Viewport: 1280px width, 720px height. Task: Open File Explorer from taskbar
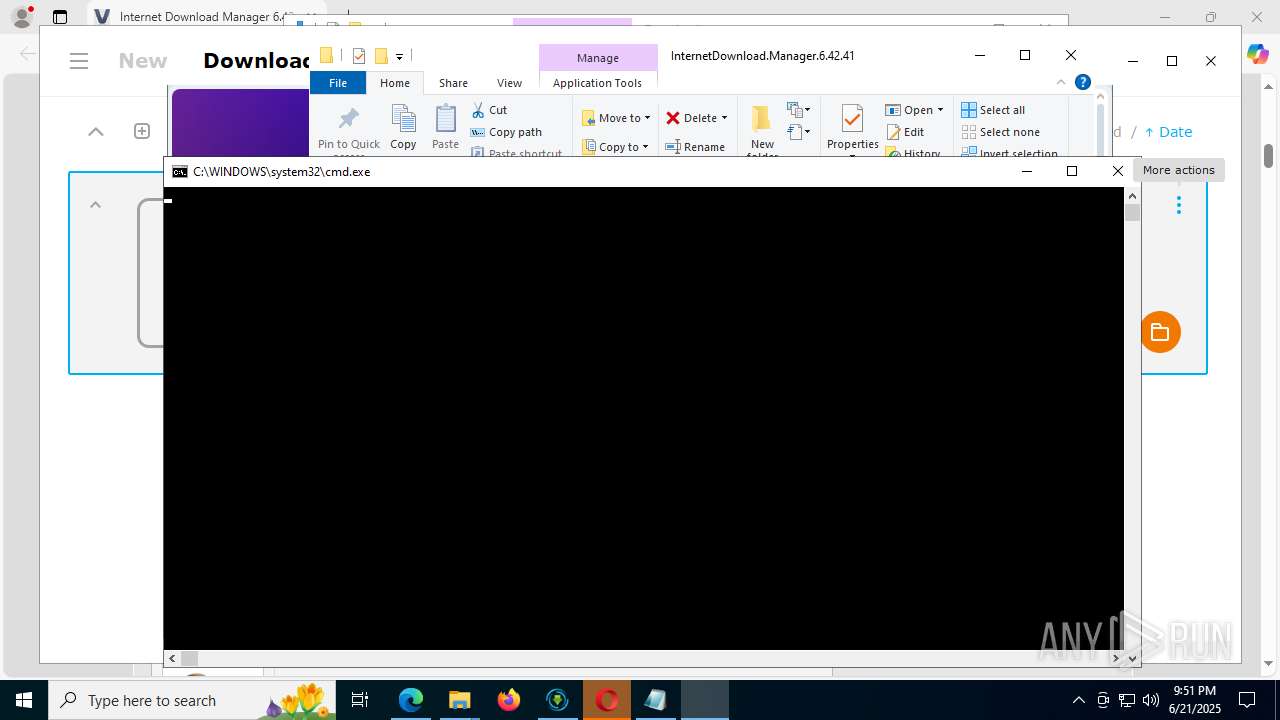click(x=460, y=700)
